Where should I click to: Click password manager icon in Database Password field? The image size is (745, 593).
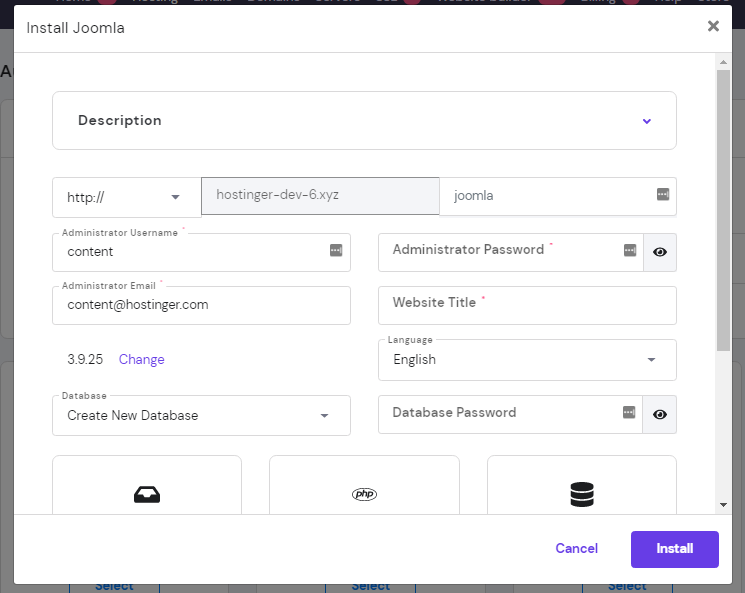point(629,412)
